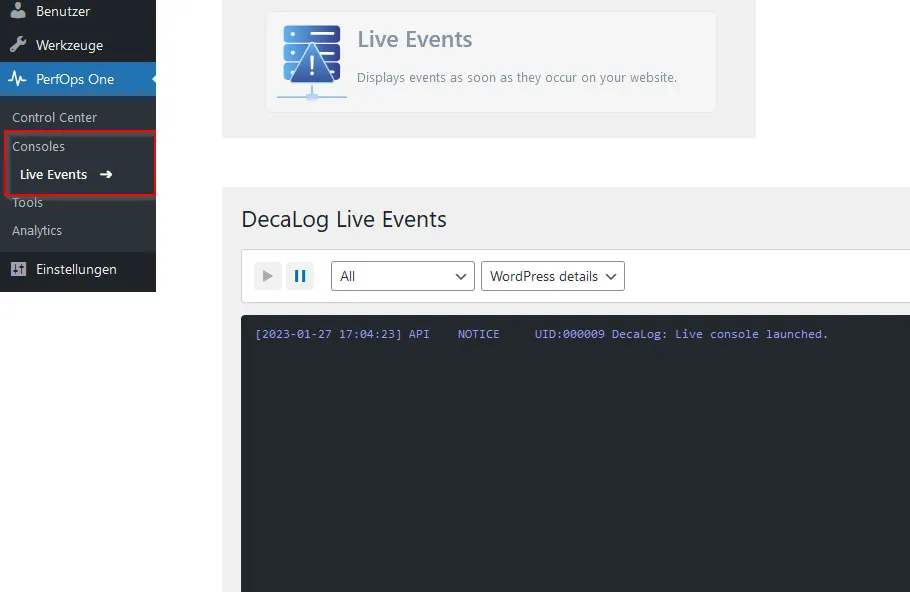Image resolution: width=910 pixels, height=592 pixels.
Task: Click the Einstellungen sliders icon
Action: [x=19, y=269]
